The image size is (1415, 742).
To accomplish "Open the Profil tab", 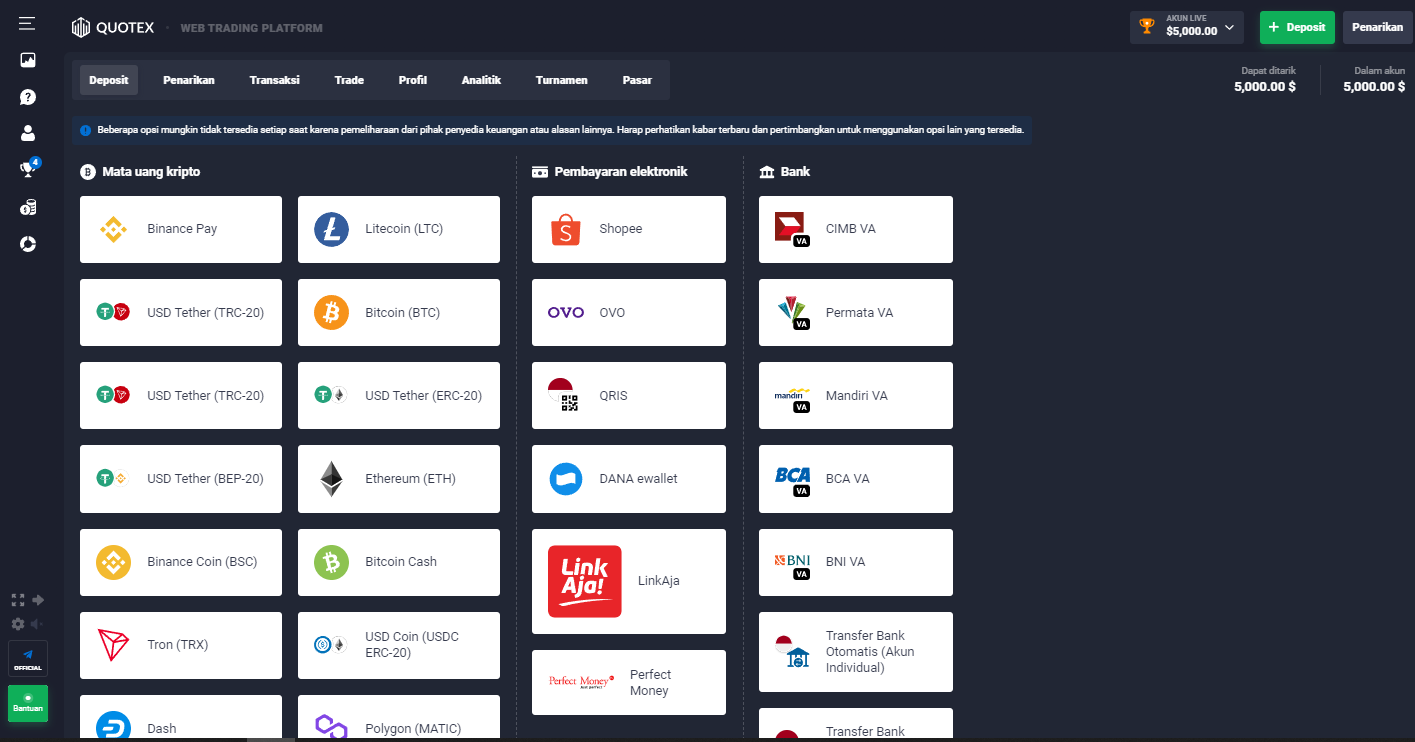I will [x=413, y=80].
